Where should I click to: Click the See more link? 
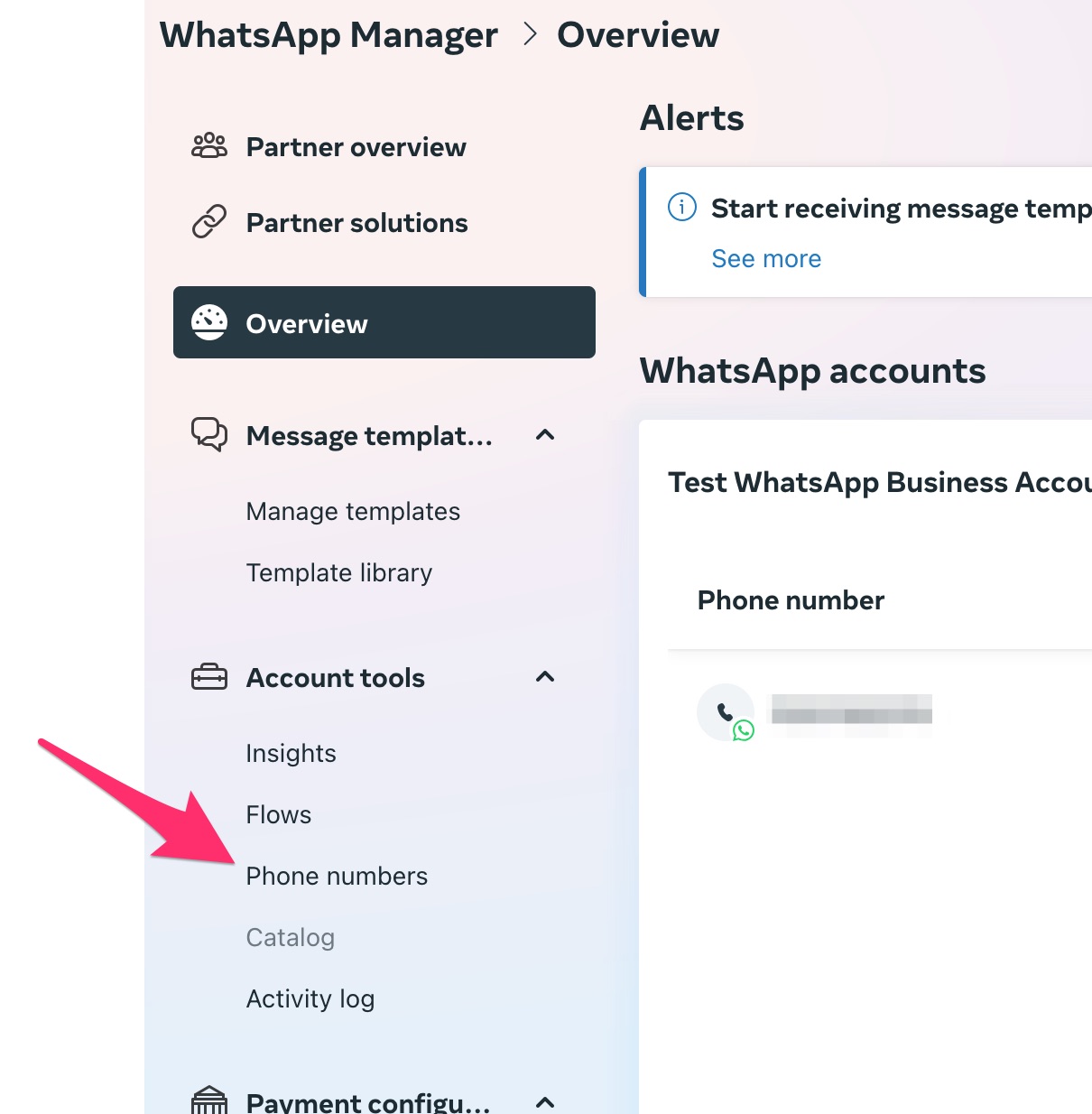(766, 258)
